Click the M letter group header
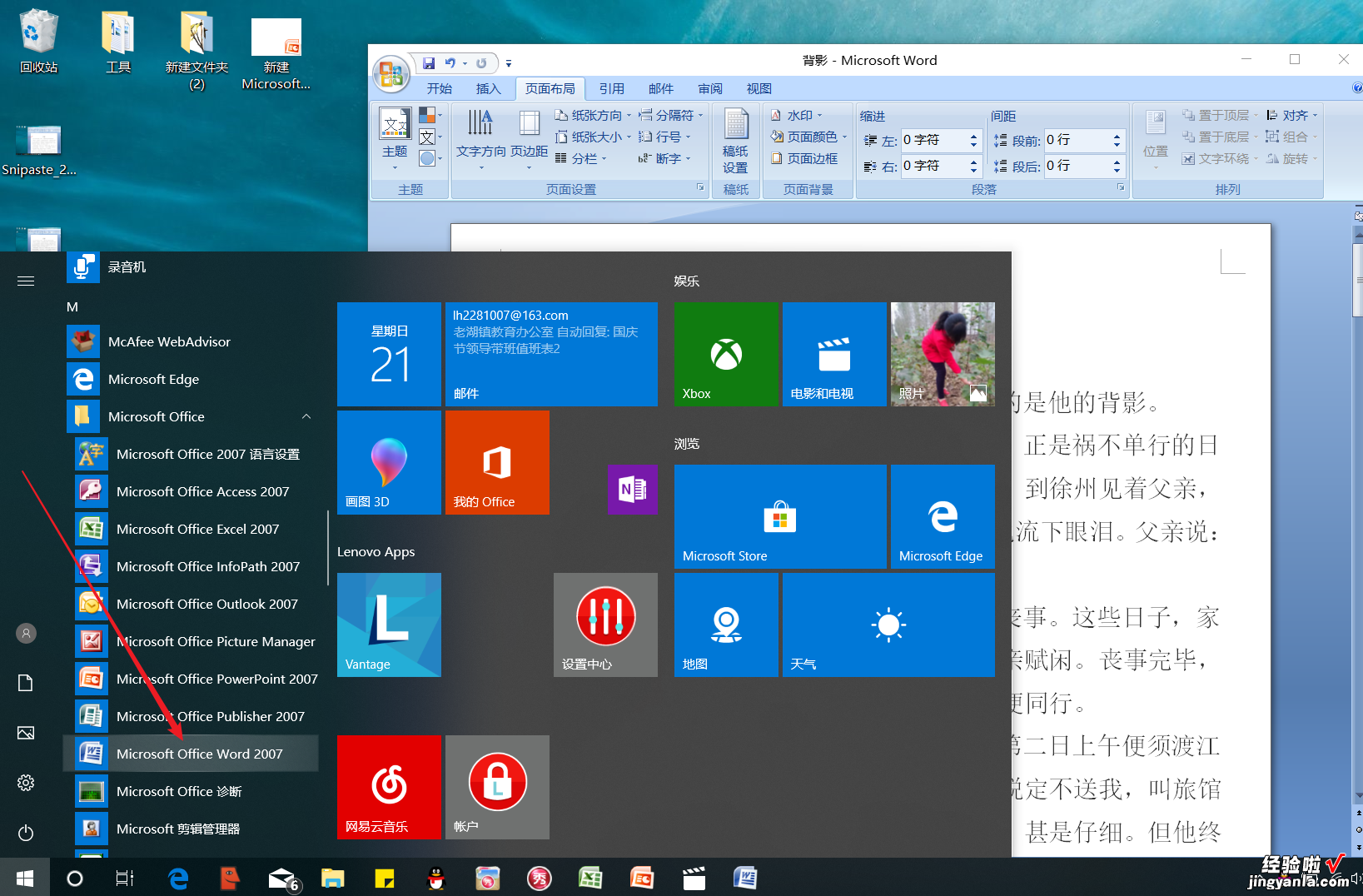1363x896 pixels. tap(72, 306)
